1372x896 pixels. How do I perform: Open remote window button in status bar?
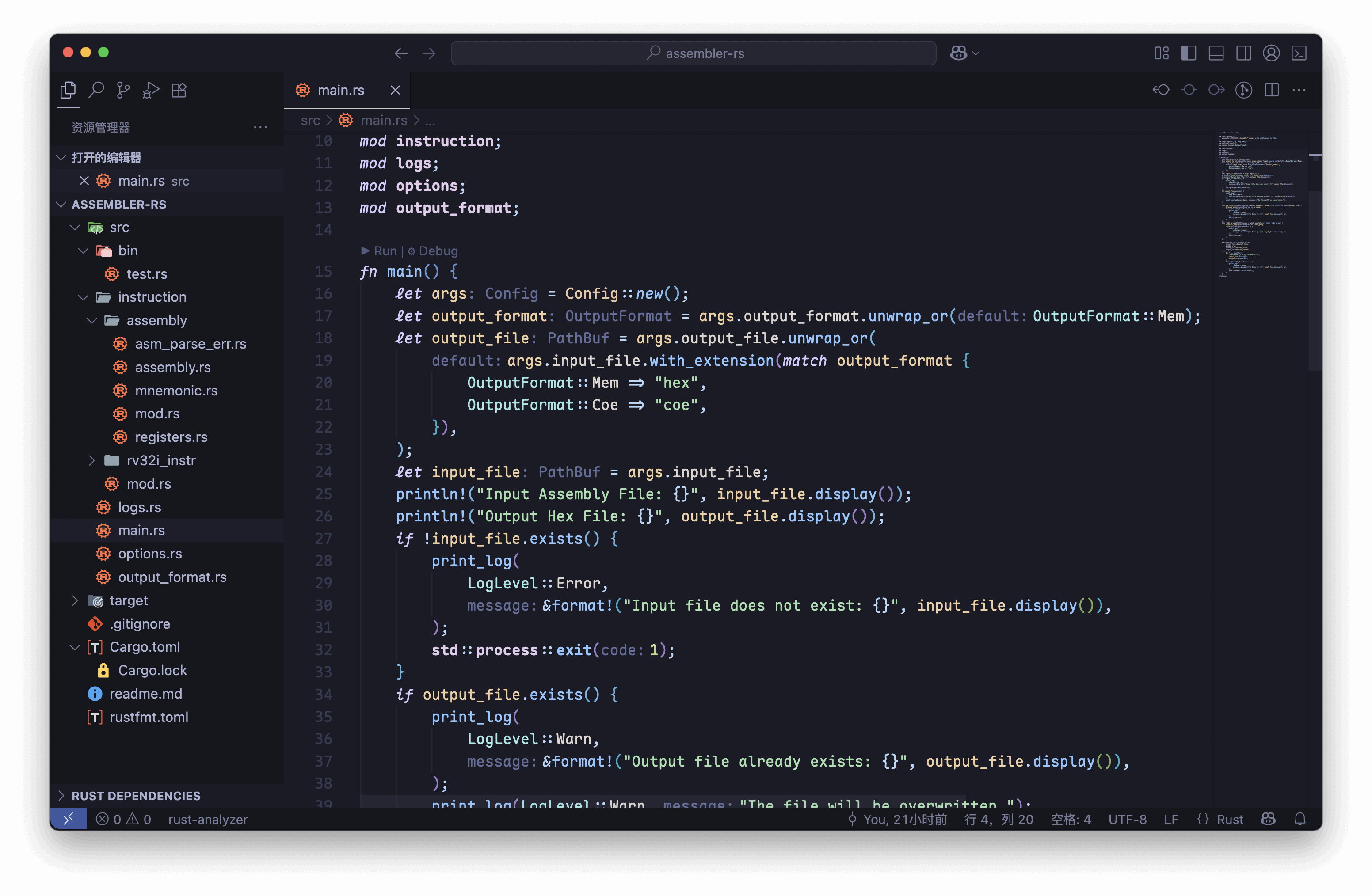69,819
